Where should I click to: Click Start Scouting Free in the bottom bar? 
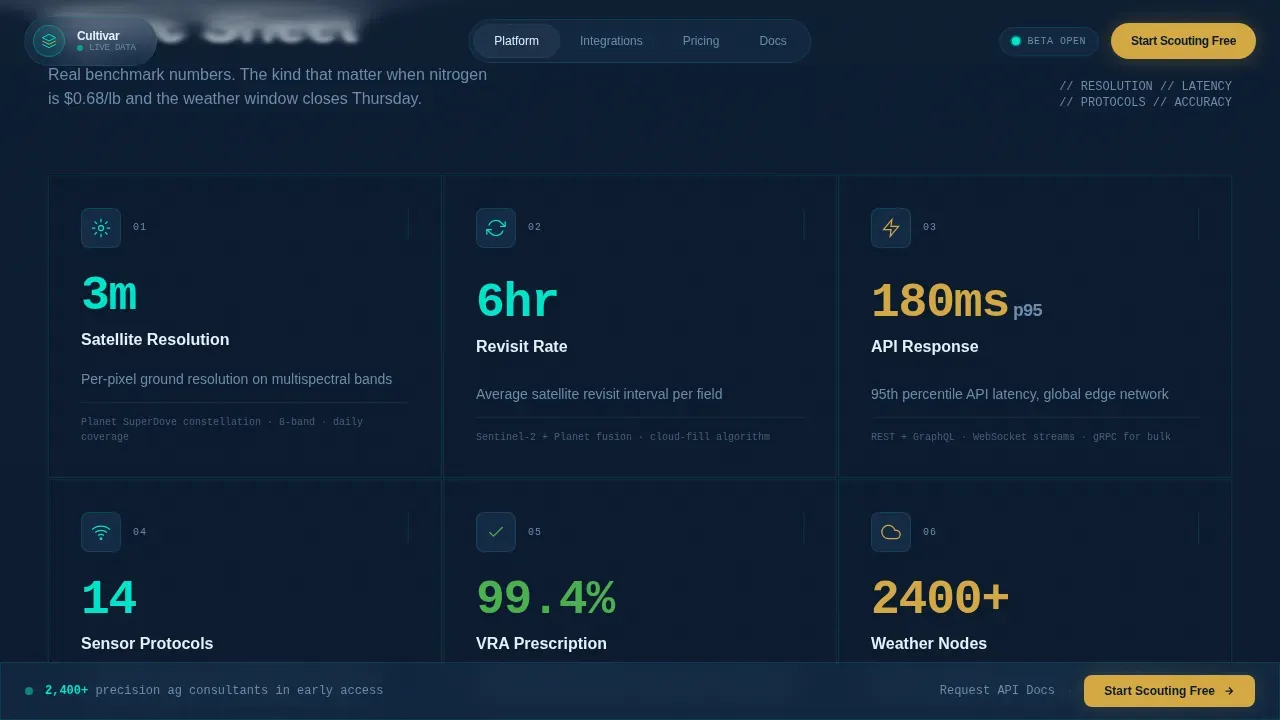tap(1169, 691)
